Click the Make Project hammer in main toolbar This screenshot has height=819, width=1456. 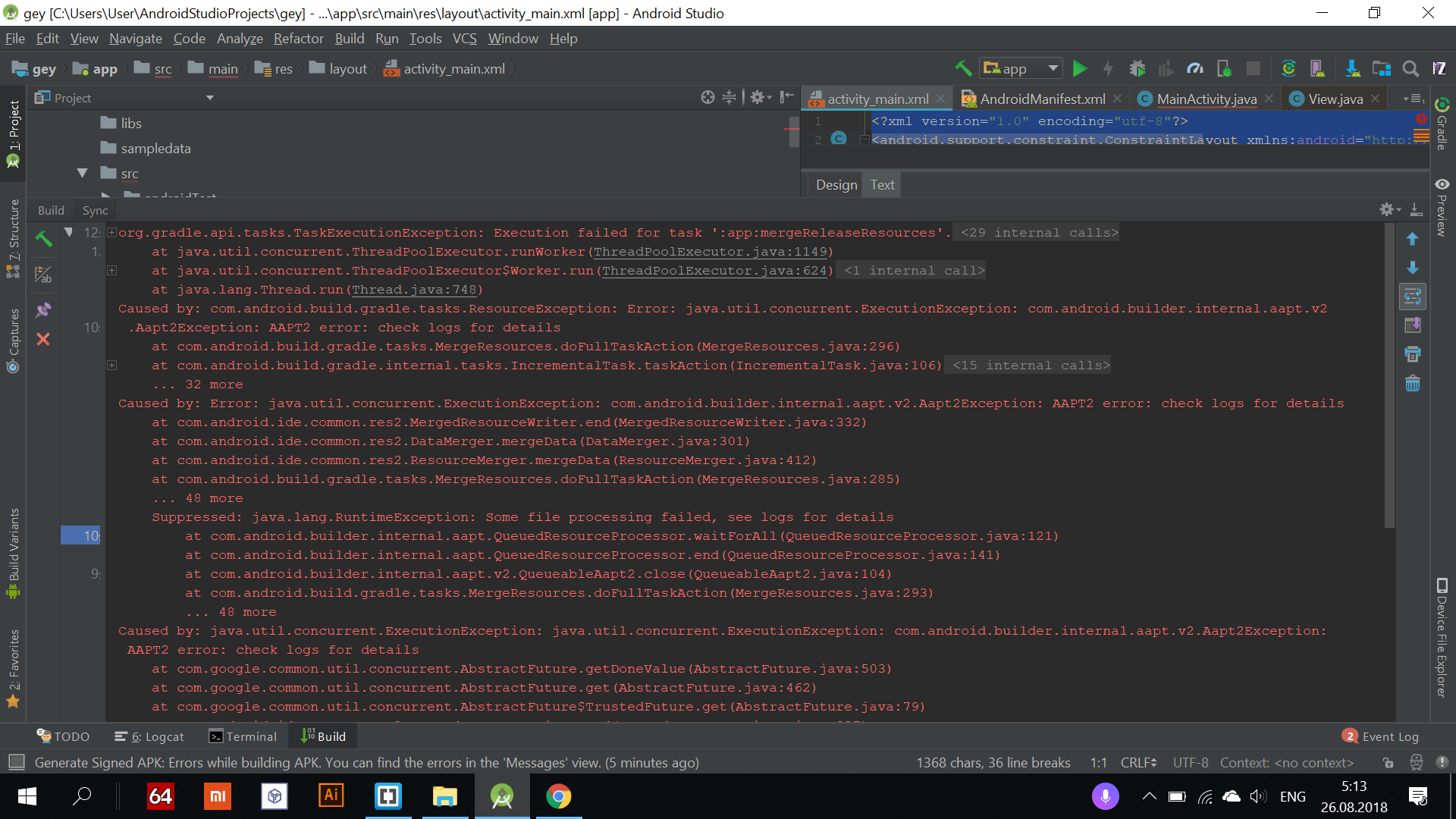pos(963,68)
